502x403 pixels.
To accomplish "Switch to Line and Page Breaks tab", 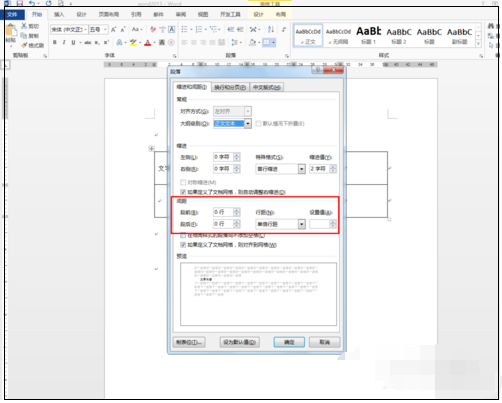I will tap(230, 87).
